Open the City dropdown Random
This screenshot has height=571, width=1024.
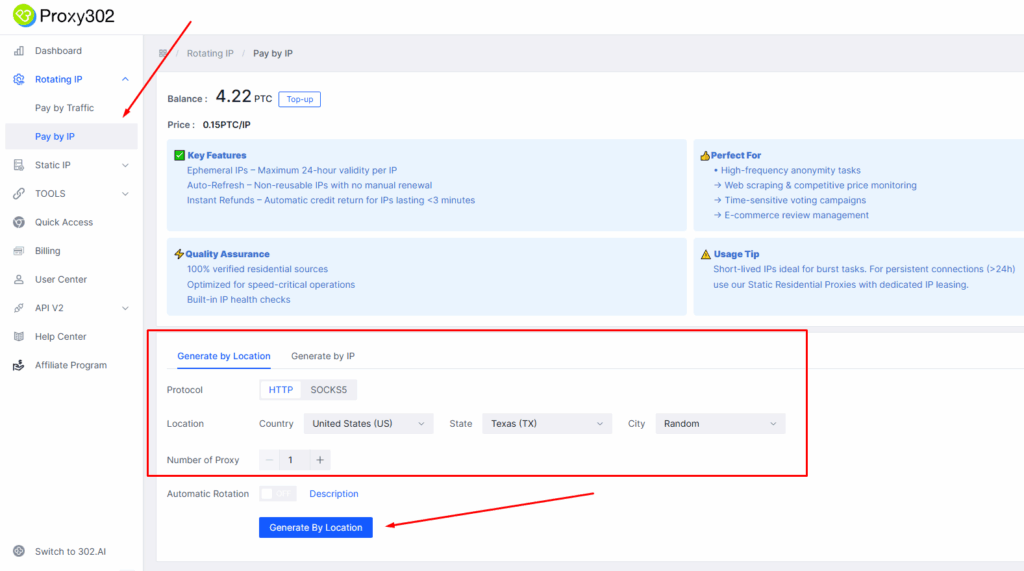(720, 423)
